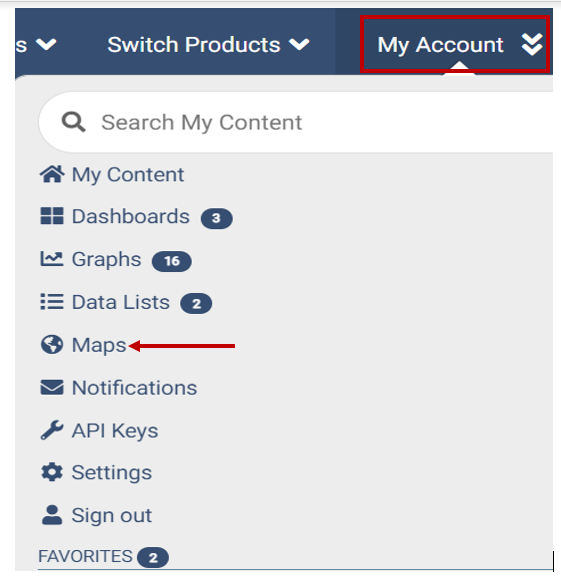Click the Graphs count badge showing 16
This screenshot has width=561, height=577.
pos(172,261)
